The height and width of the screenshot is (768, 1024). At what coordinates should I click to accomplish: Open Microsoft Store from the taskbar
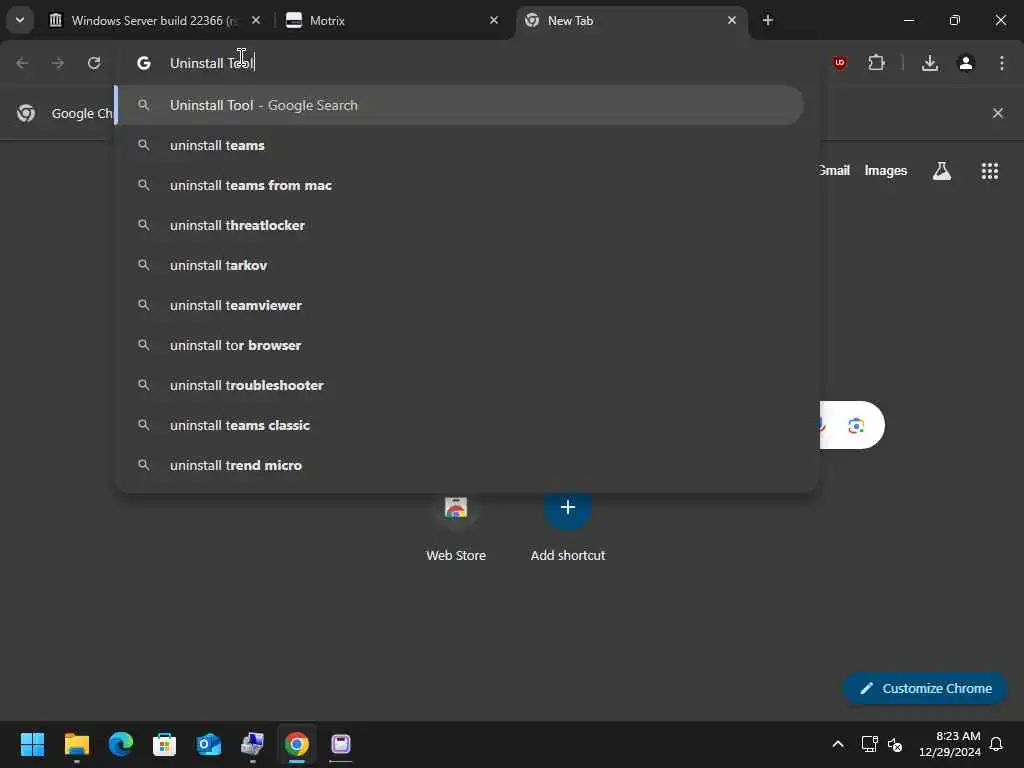point(165,744)
